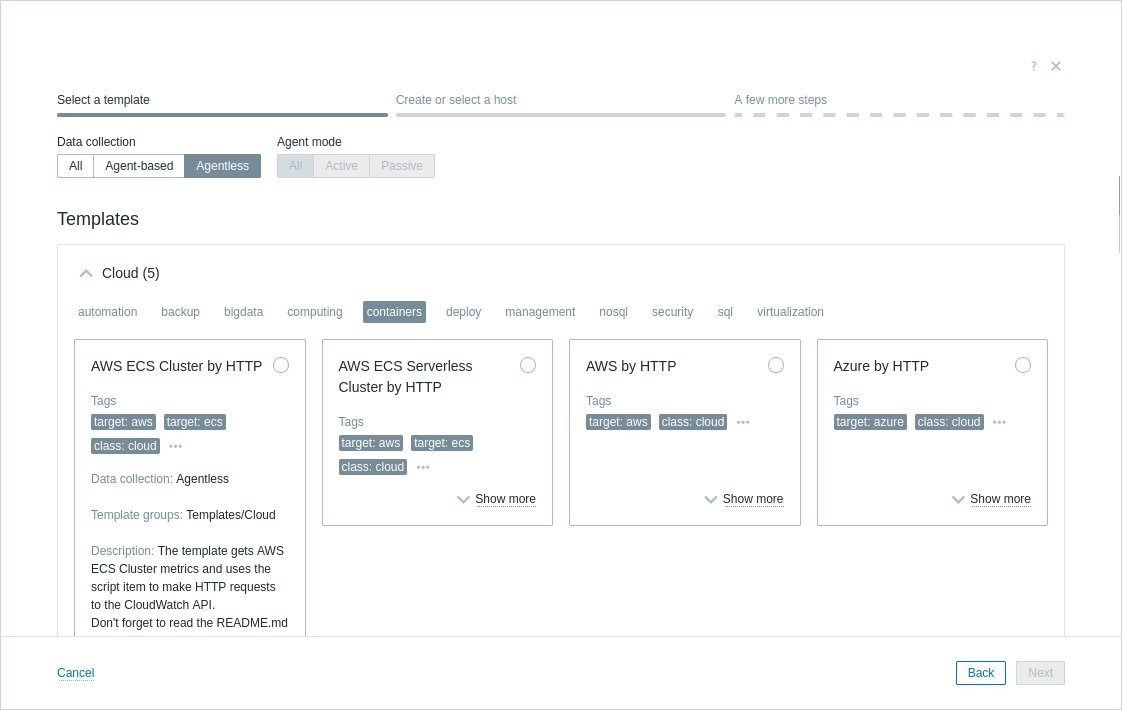Filter templates by security subclass
The height and width of the screenshot is (710, 1122).
coord(673,312)
